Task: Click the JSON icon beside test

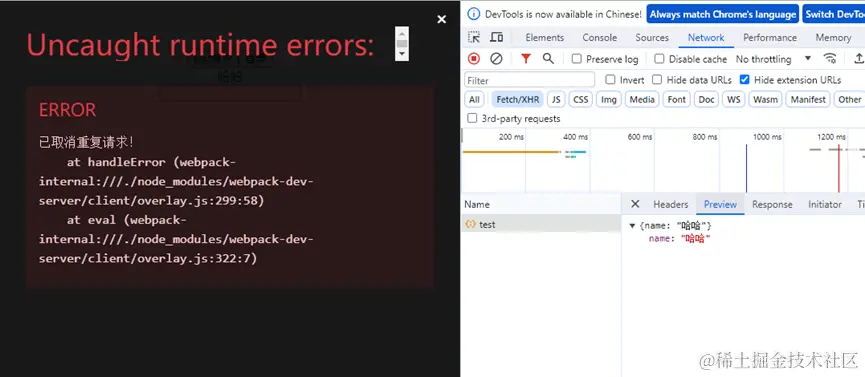Action: click(x=471, y=224)
